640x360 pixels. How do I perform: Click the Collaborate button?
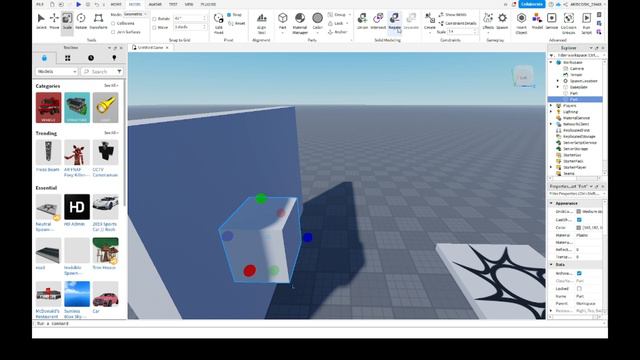[532, 4]
